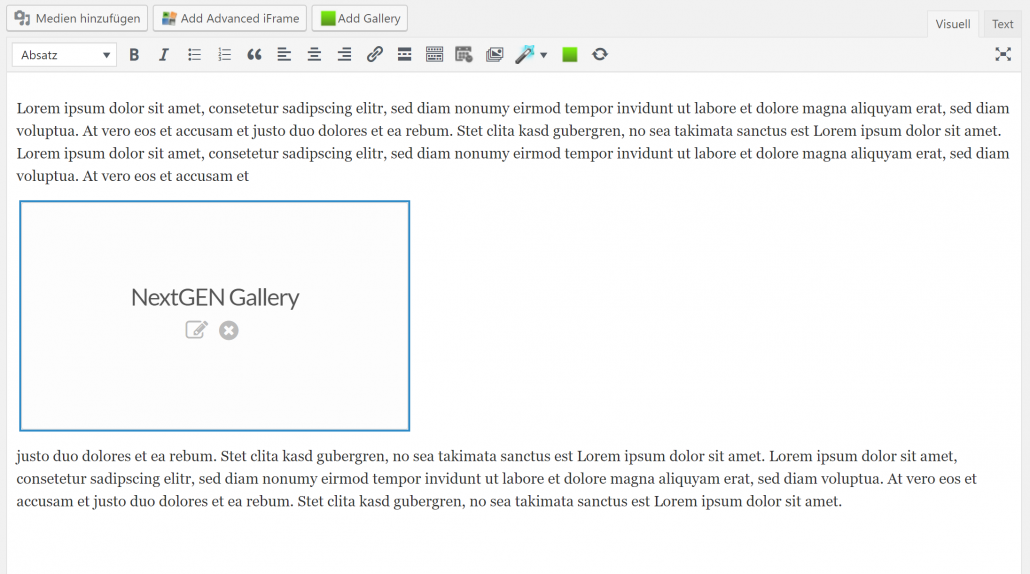Click the green NextGEN square toolbar icon
Screen dimensions: 1030x574
pyautogui.click(x=570, y=55)
